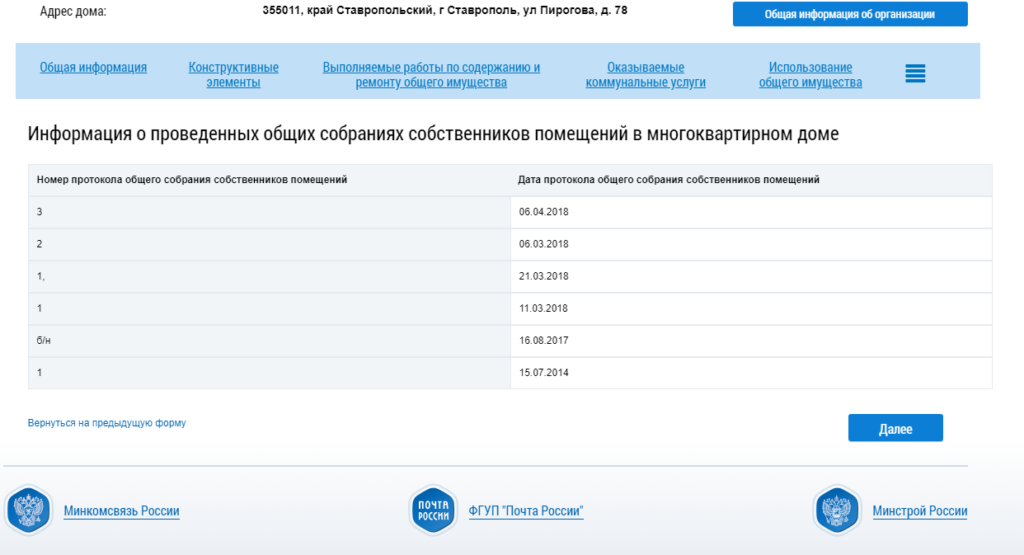1024x555 pixels.
Task: Select the Использование общего имущества tab
Action: click(810, 74)
